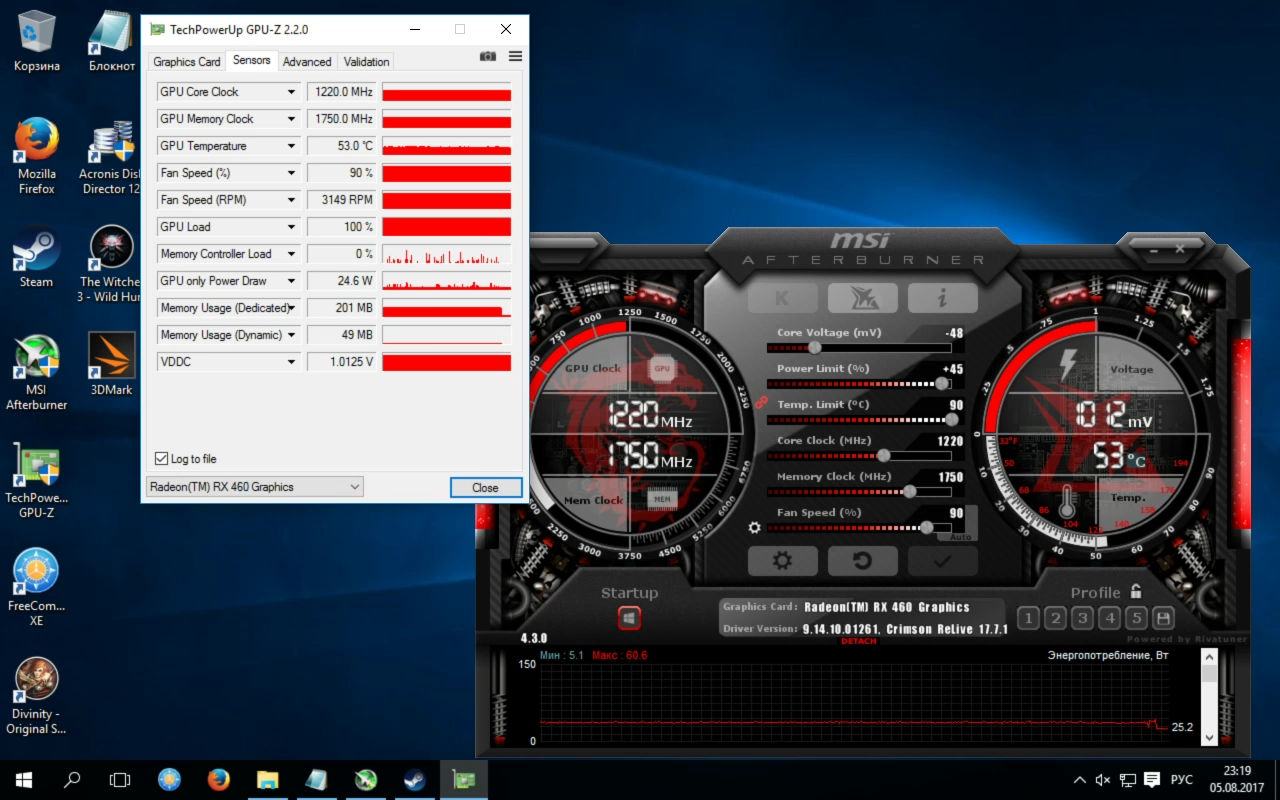This screenshot has width=1280, height=800.
Task: Switch input language via РУС indicator
Action: 1182,779
